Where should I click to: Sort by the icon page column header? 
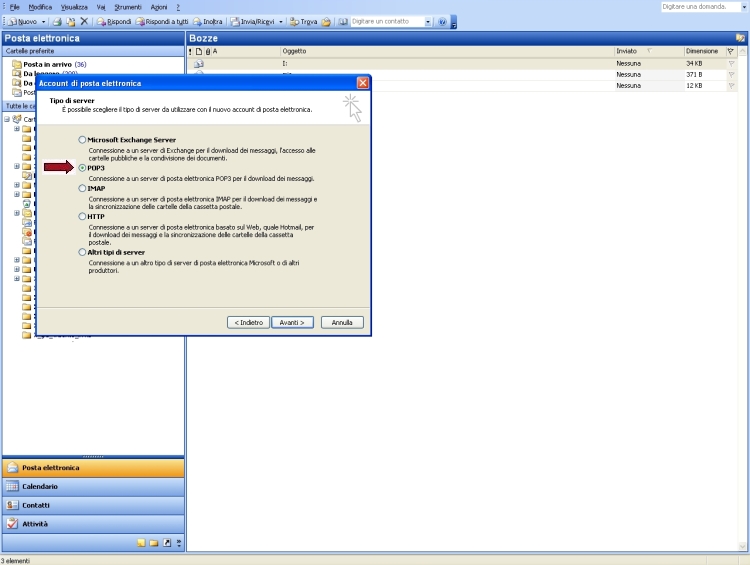pyautogui.click(x=199, y=51)
